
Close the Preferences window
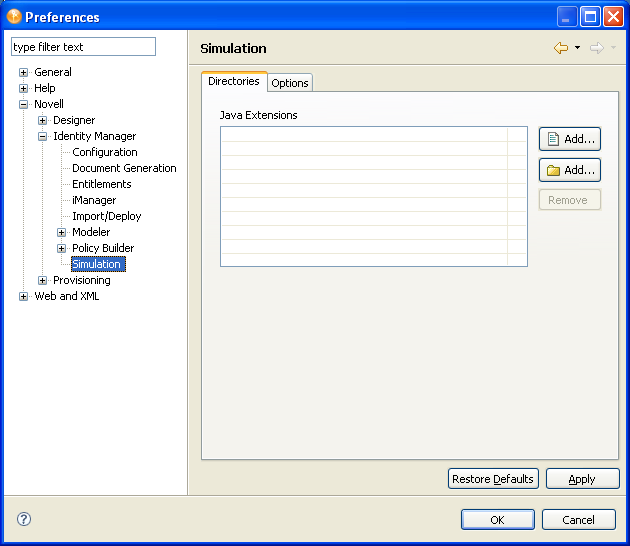point(614,17)
